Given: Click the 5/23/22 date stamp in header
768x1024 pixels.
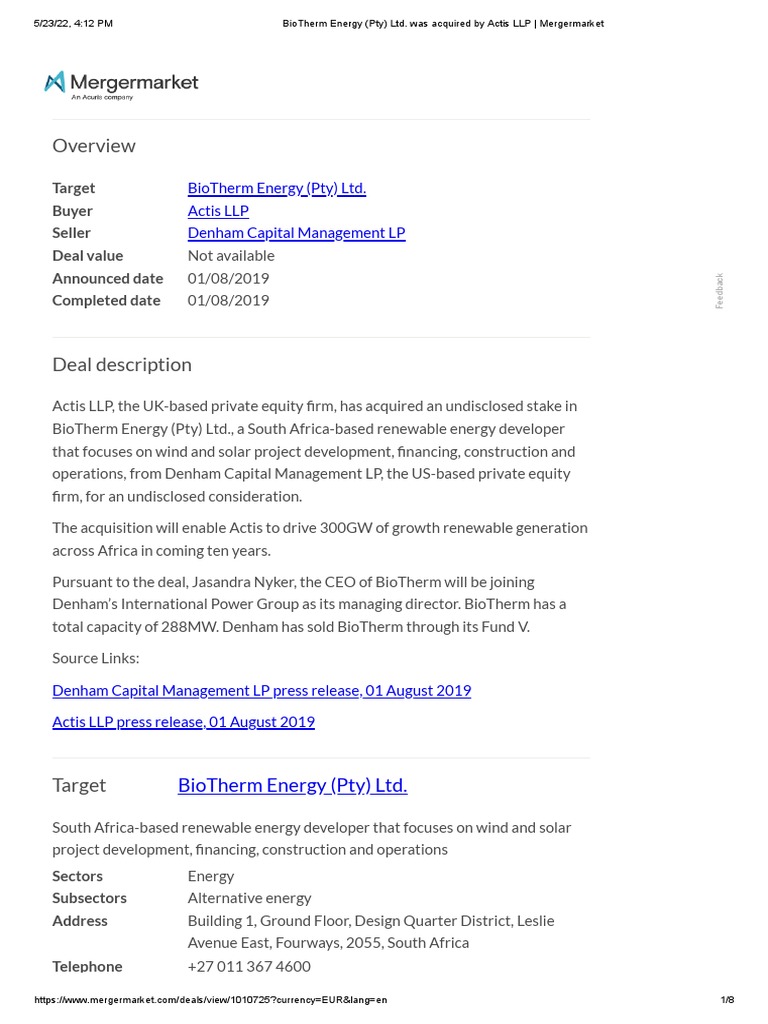Looking at the screenshot, I should (x=73, y=23).
